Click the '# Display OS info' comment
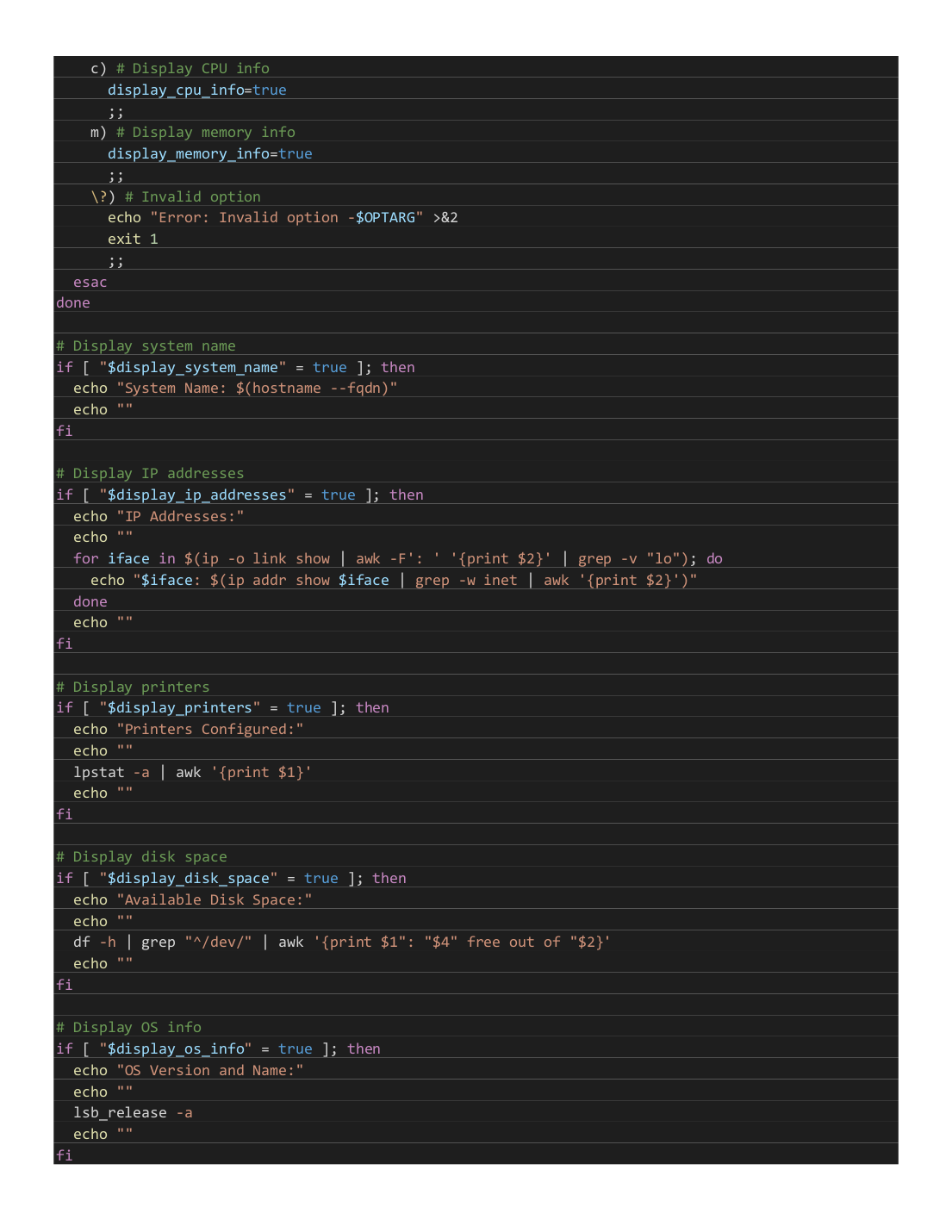The height and width of the screenshot is (1232, 952). 128,1027
